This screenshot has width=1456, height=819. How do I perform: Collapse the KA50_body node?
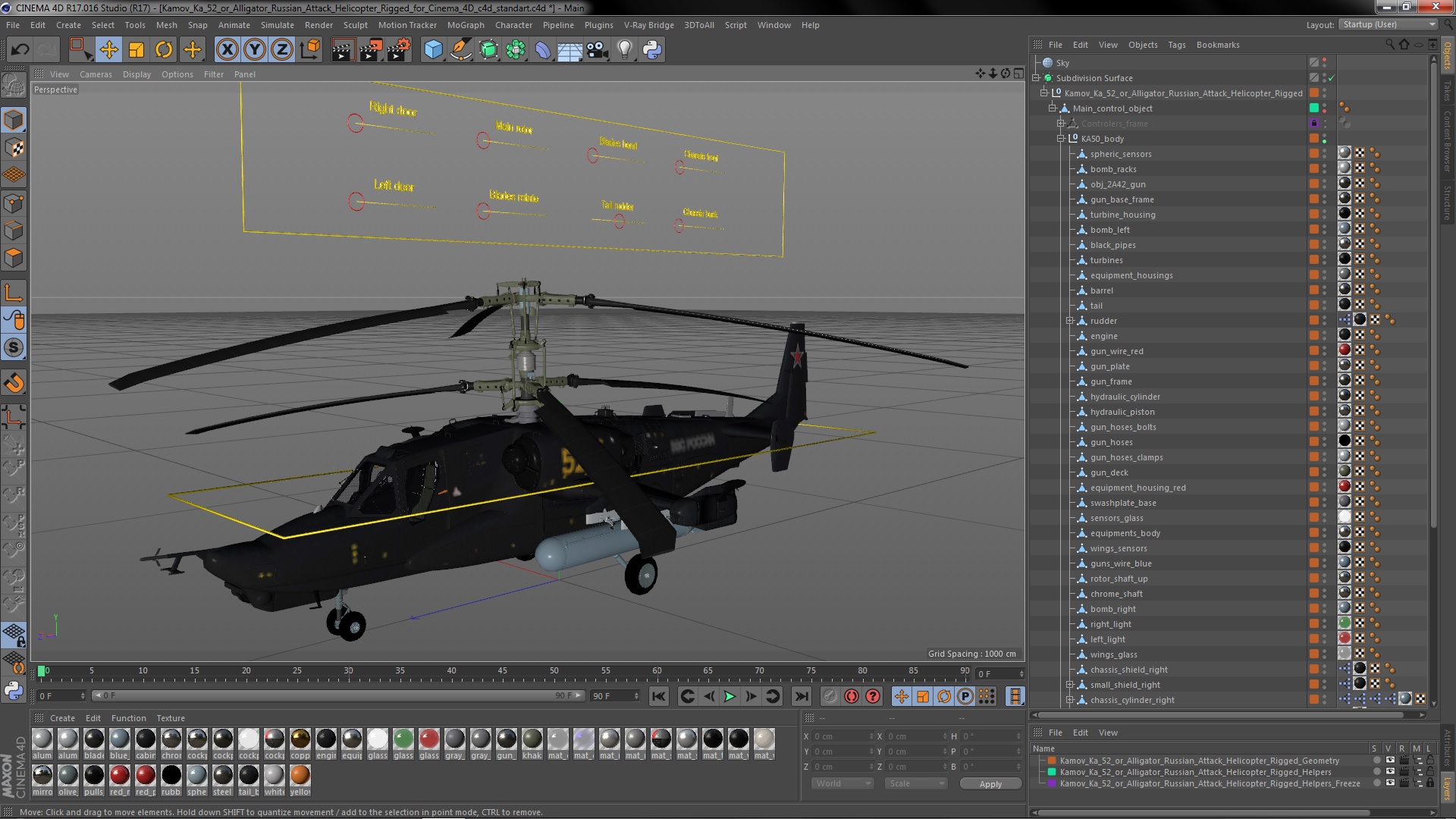coord(1061,139)
